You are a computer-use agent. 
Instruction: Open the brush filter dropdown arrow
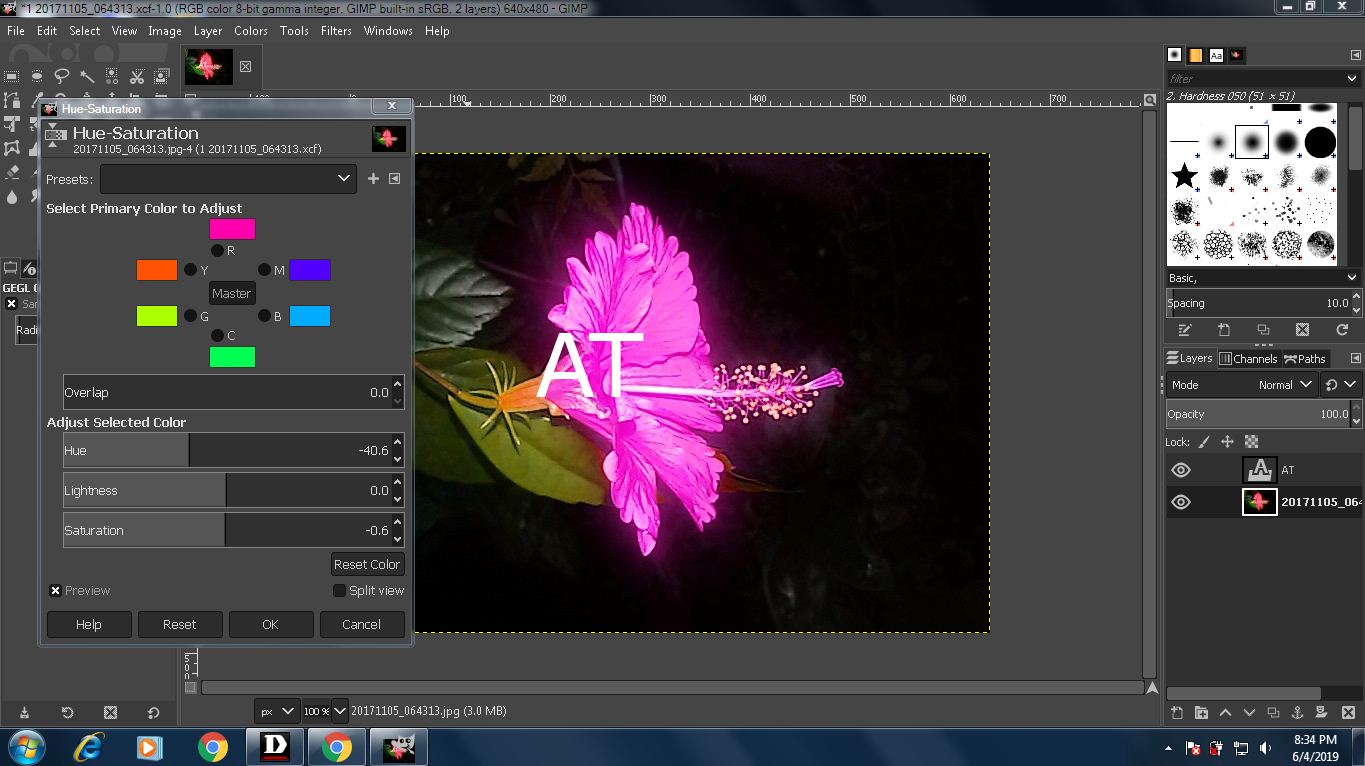1351,78
